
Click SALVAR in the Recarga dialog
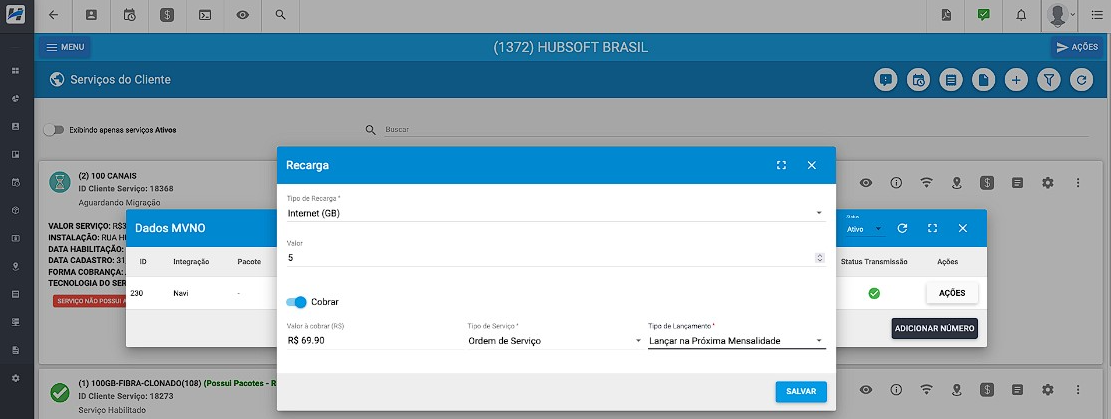[x=801, y=391]
